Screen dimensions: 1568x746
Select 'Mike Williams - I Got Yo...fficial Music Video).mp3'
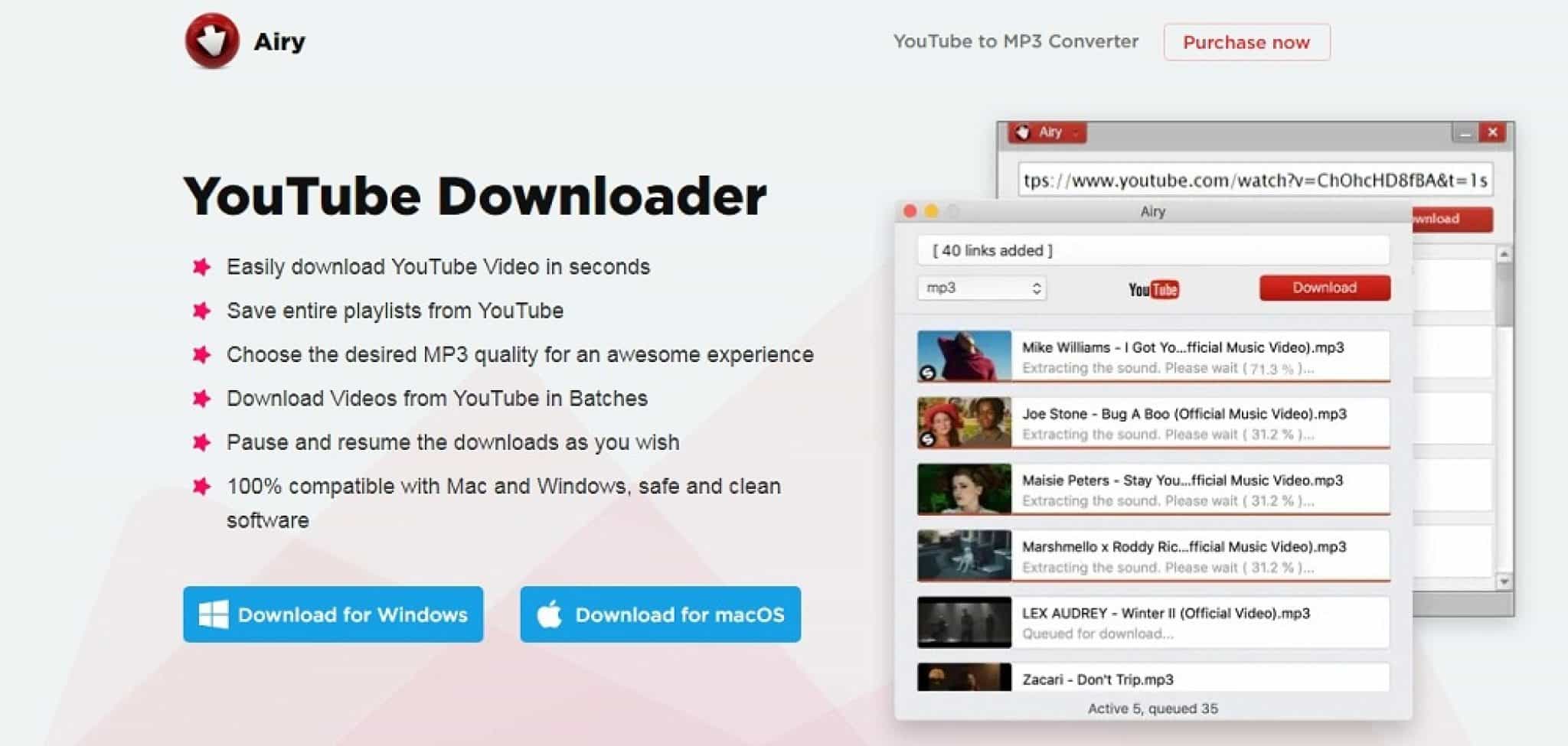click(1183, 347)
